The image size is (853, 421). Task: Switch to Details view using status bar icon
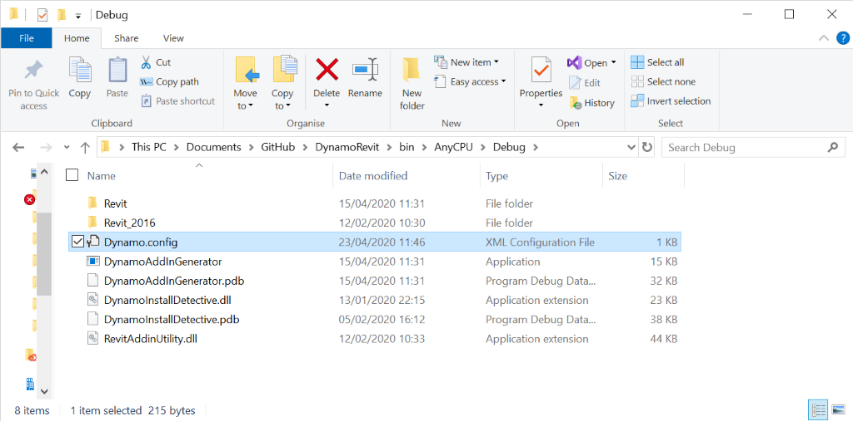[818, 409]
